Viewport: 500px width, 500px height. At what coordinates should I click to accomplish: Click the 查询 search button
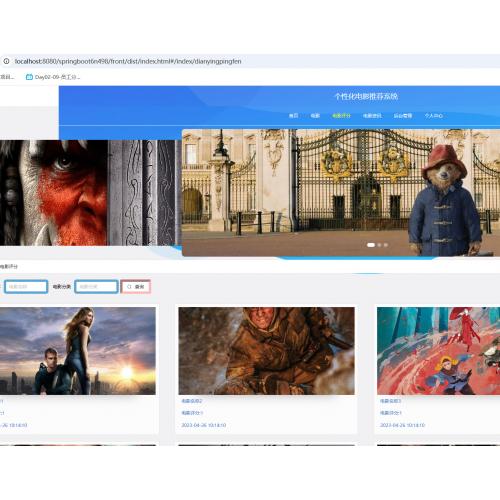[x=136, y=287]
